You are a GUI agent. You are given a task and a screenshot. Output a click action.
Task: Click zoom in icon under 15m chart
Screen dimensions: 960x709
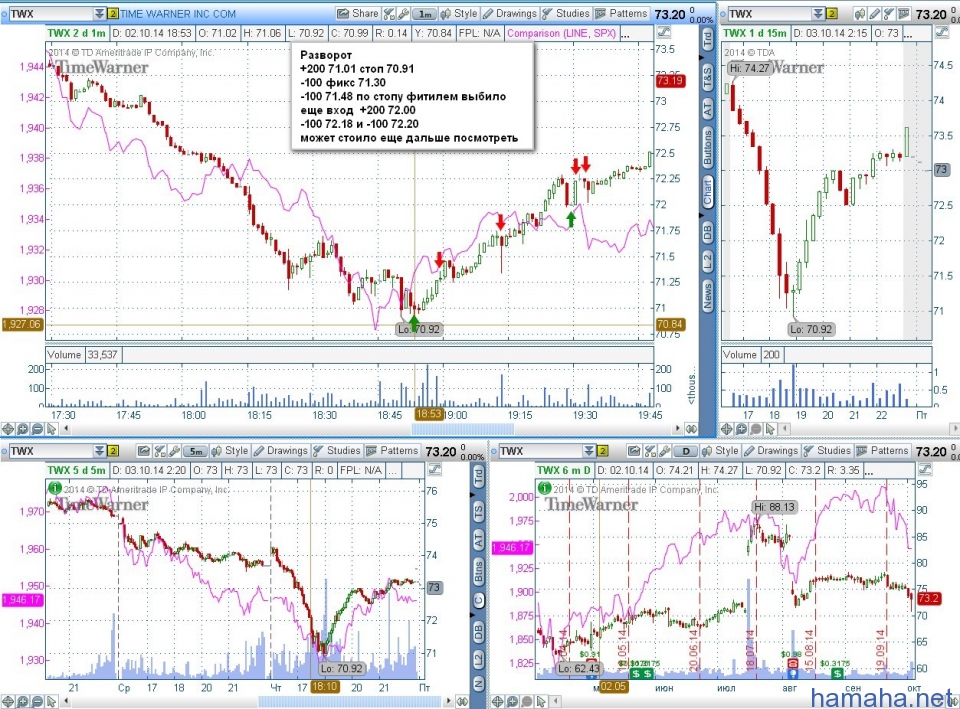tap(741, 429)
